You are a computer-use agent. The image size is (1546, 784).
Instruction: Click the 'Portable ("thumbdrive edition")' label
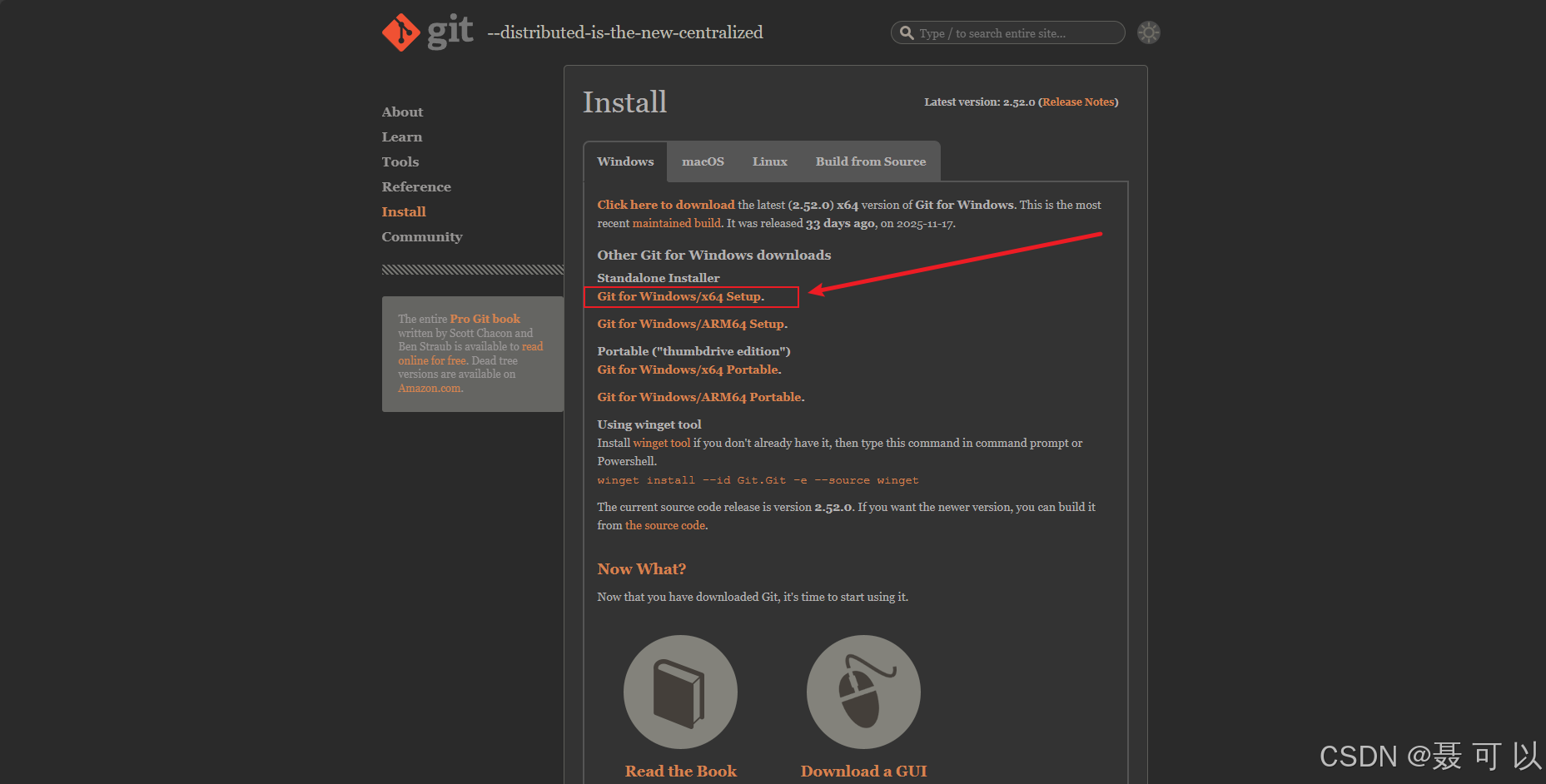tap(693, 351)
